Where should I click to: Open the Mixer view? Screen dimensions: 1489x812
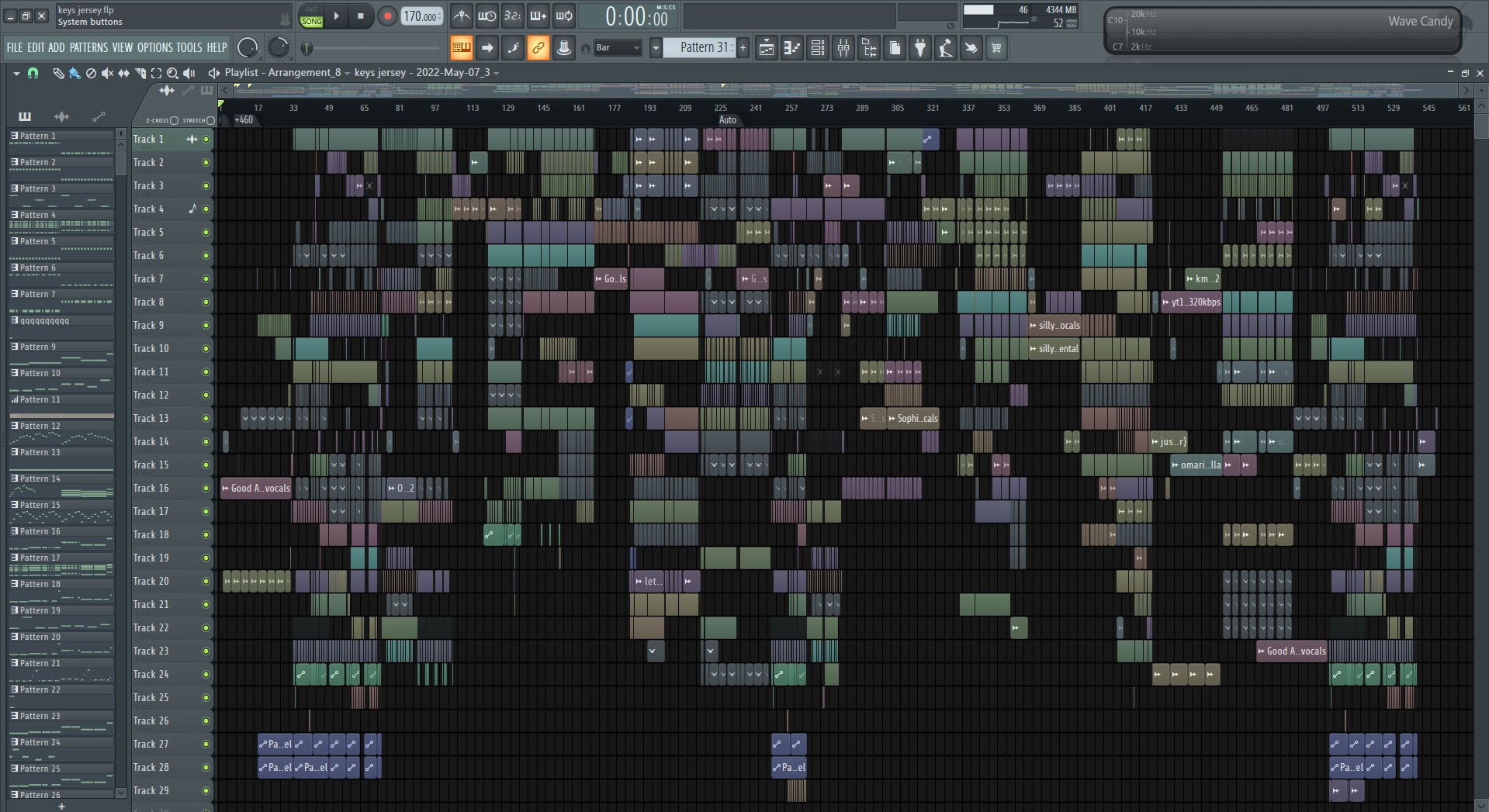[x=843, y=48]
